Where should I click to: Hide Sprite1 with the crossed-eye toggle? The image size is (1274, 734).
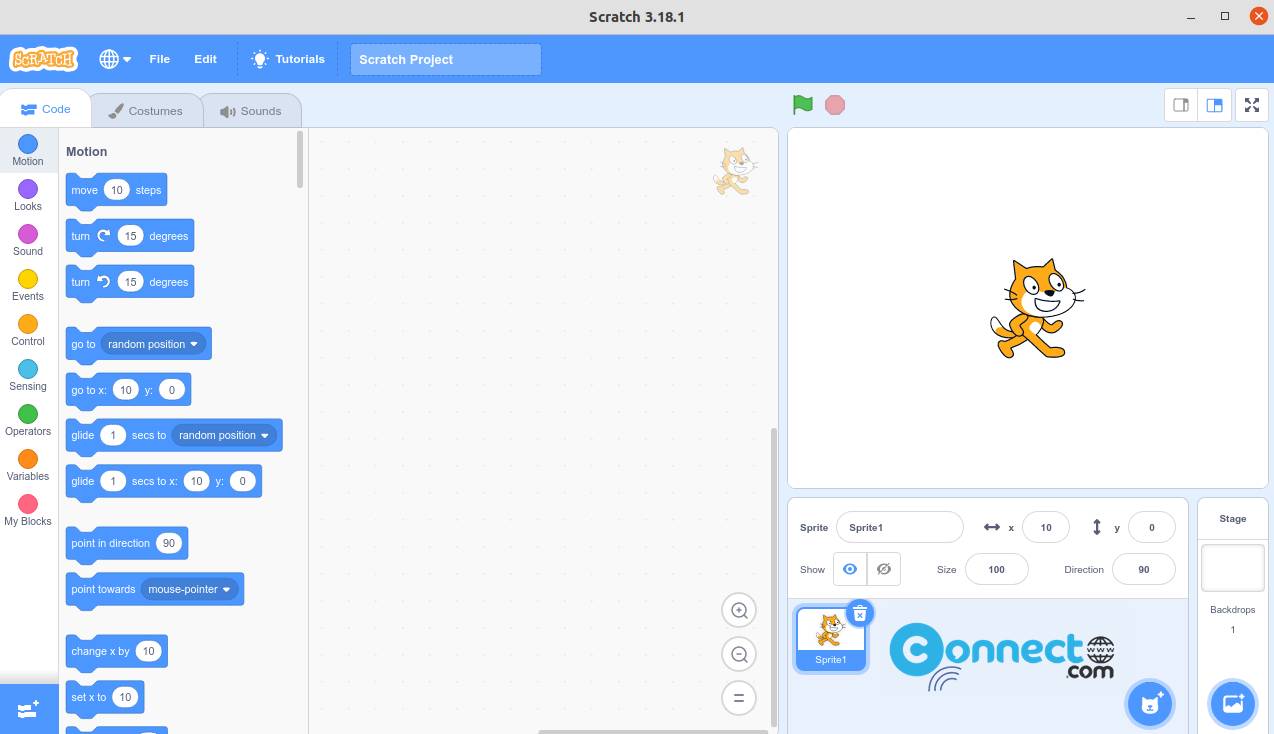click(883, 568)
